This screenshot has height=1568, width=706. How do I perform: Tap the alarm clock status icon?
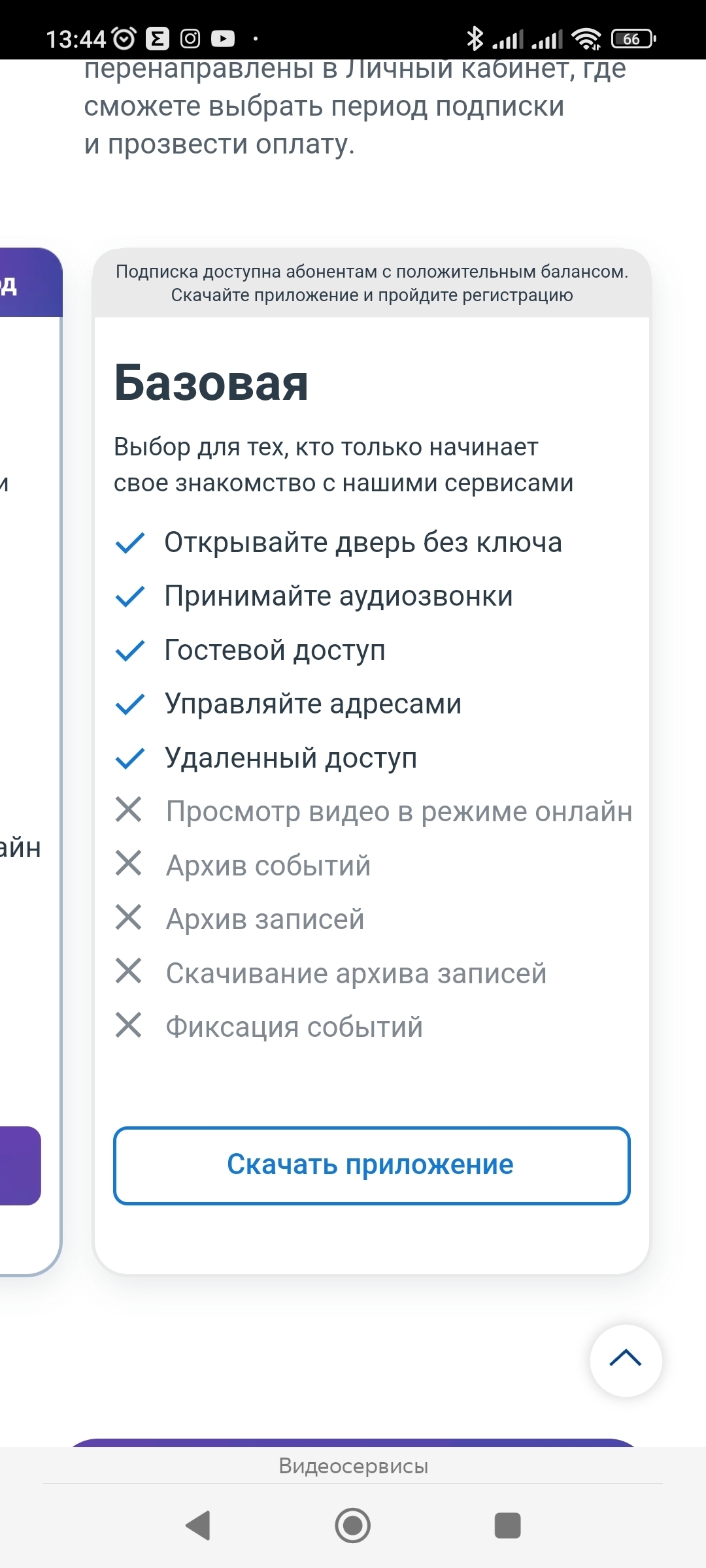tap(124, 39)
